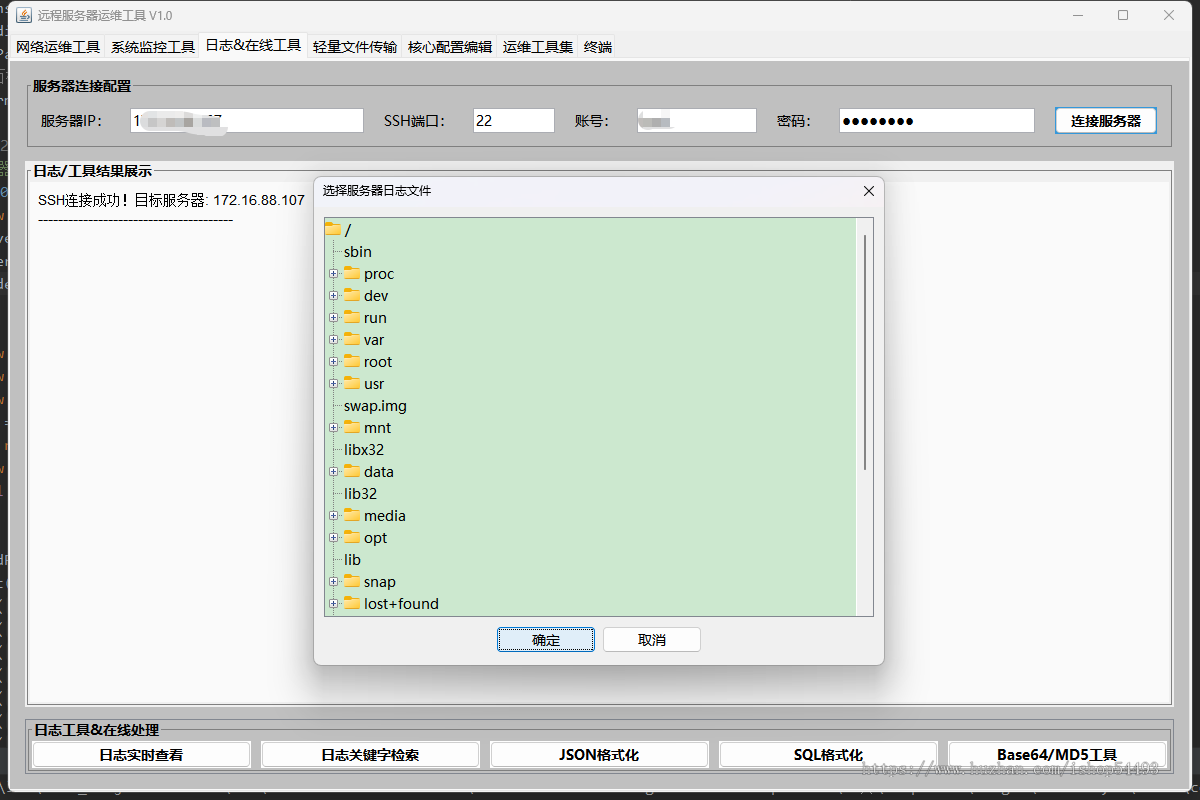1200x800 pixels.
Task: Open the 运维工具集 tab
Action: [x=538, y=47]
